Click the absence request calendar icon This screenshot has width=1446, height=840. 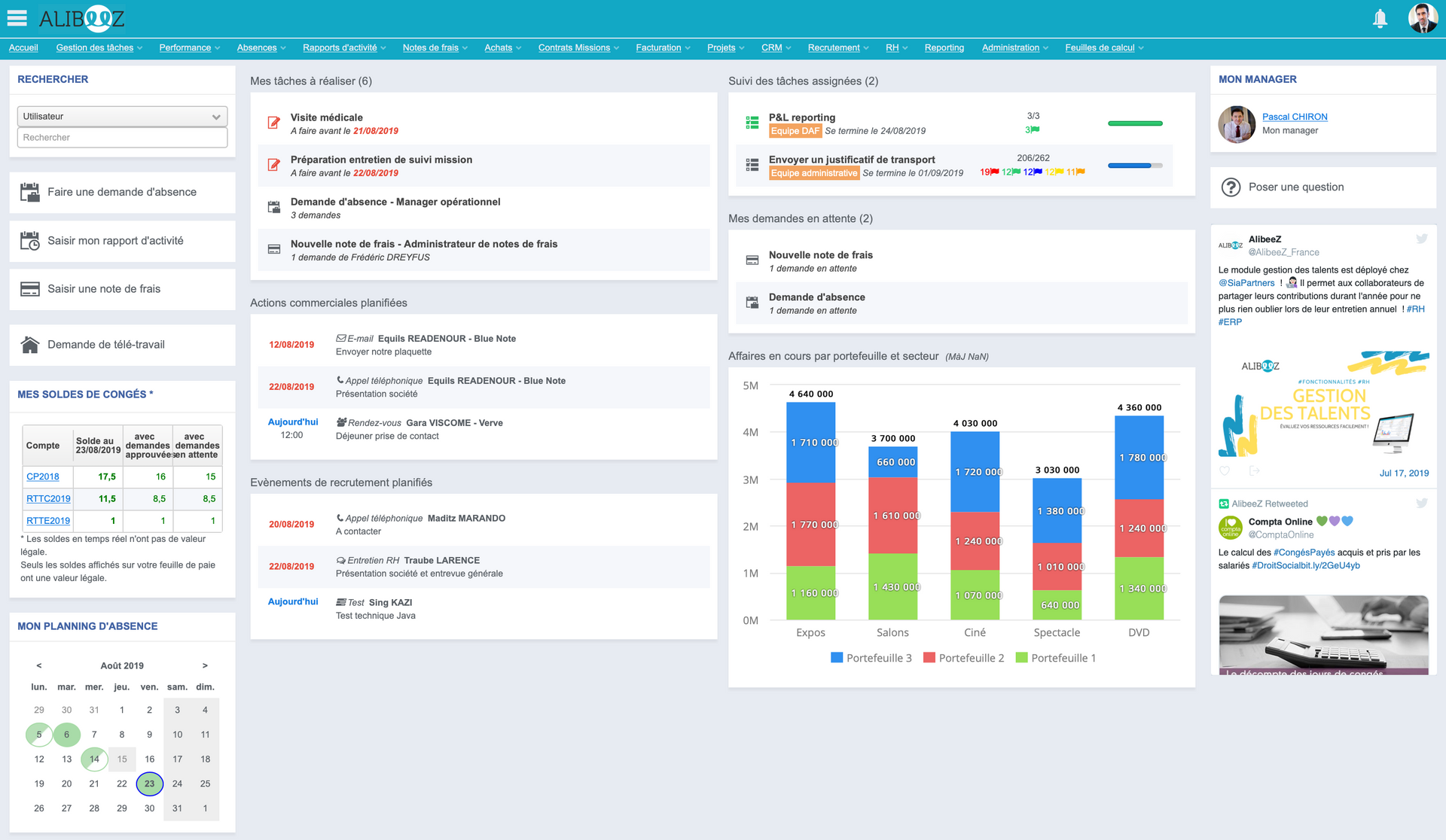click(29, 193)
